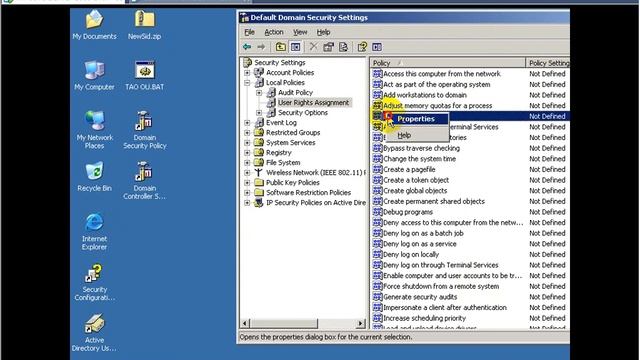Image resolution: width=640 pixels, height=360 pixels.
Task: Expand the File System node
Action: pyautogui.click(x=247, y=163)
